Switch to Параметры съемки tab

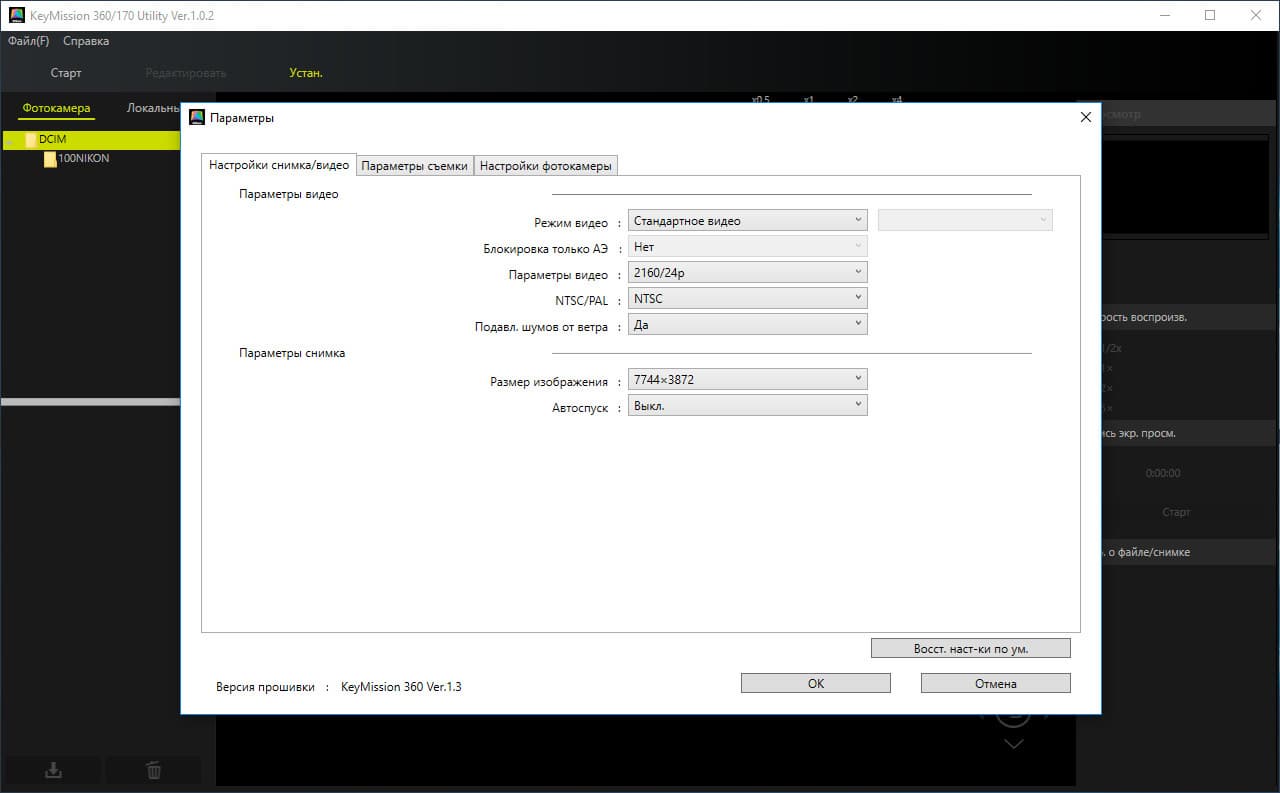[415, 166]
